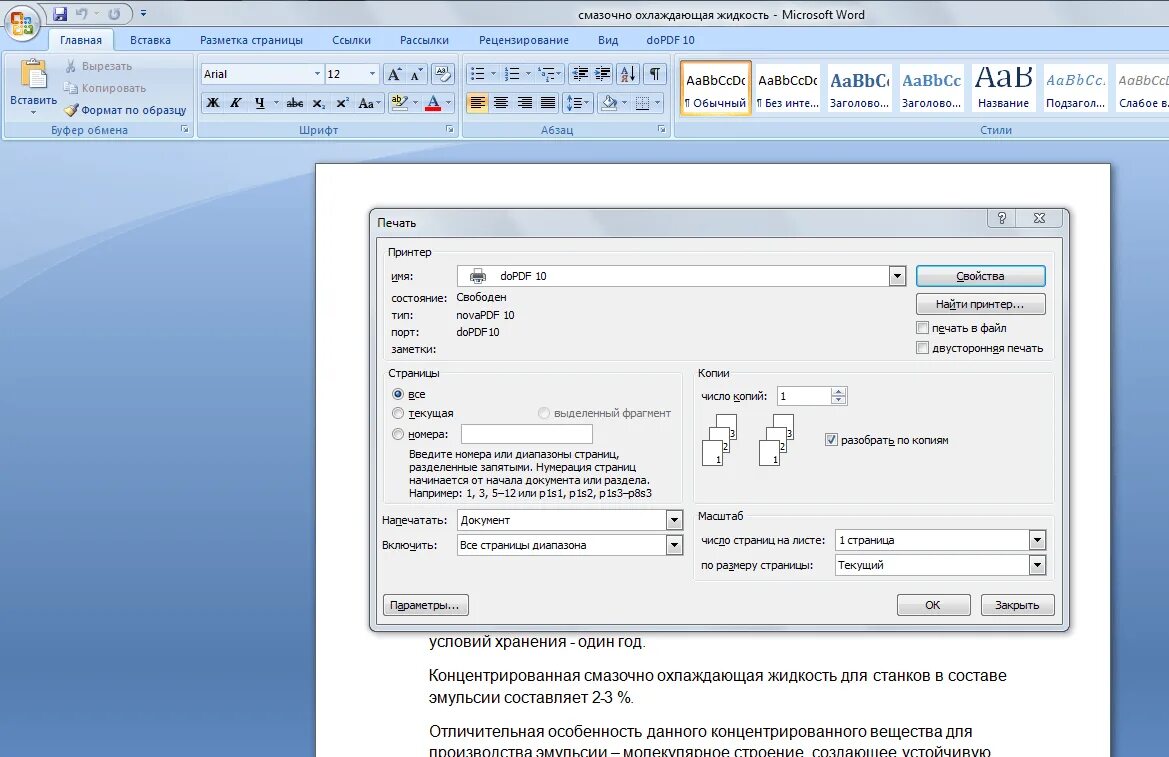Open the Разметка страницы tab

pyautogui.click(x=251, y=40)
